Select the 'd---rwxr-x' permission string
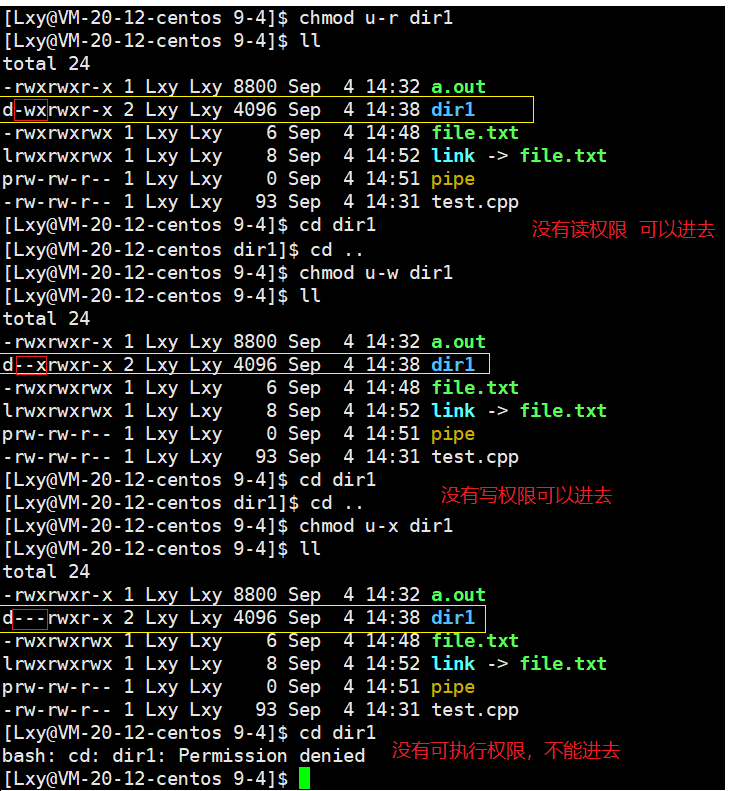 click(58, 618)
